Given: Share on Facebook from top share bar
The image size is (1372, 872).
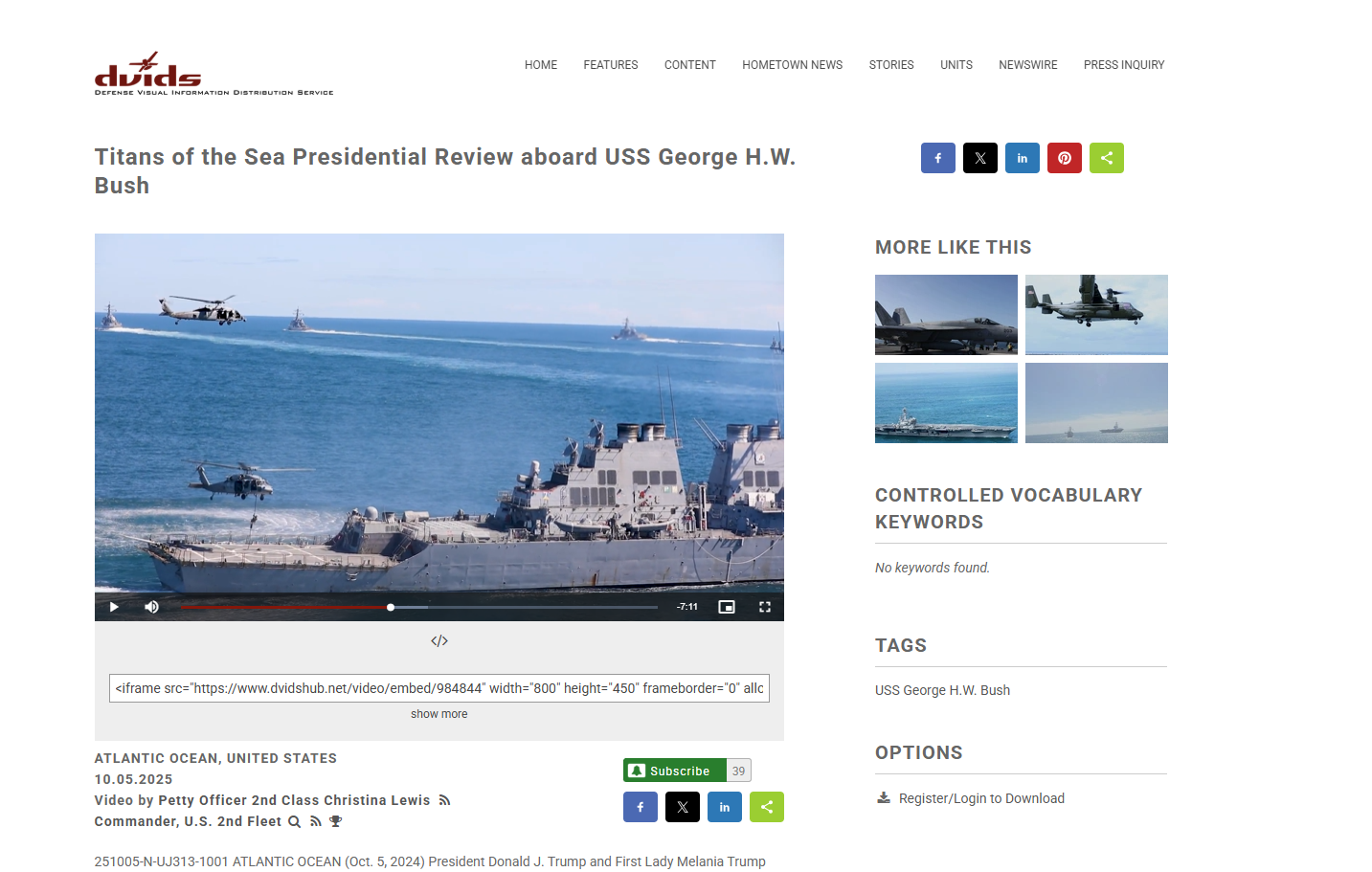Looking at the screenshot, I should tap(938, 158).
